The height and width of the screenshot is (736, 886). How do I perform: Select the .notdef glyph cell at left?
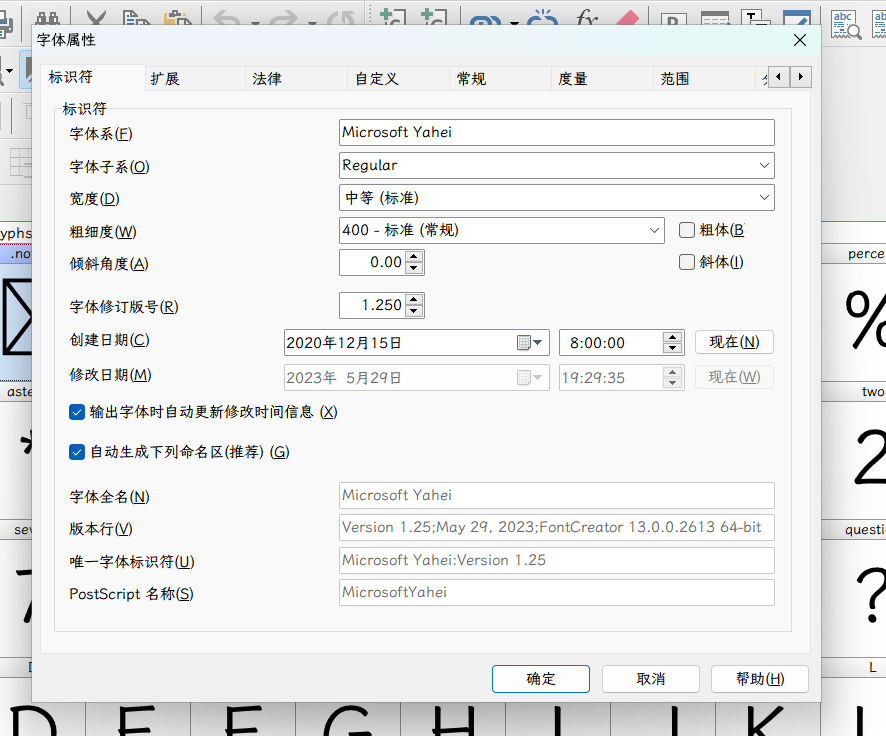[16, 313]
